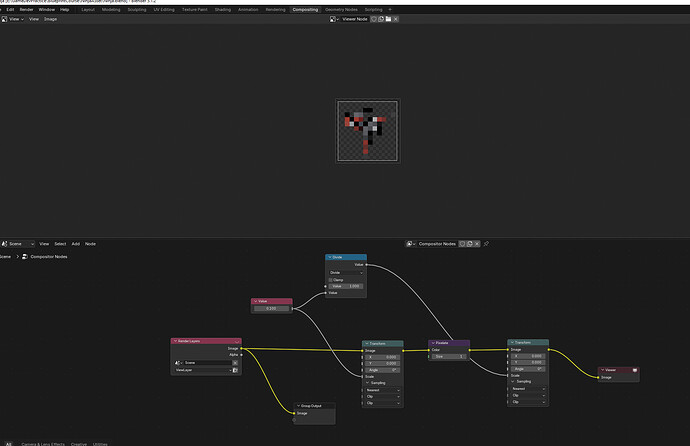This screenshot has height=446, width=690.
Task: Switch to the Geometry Nodes workspace tab
Action: [341, 9]
